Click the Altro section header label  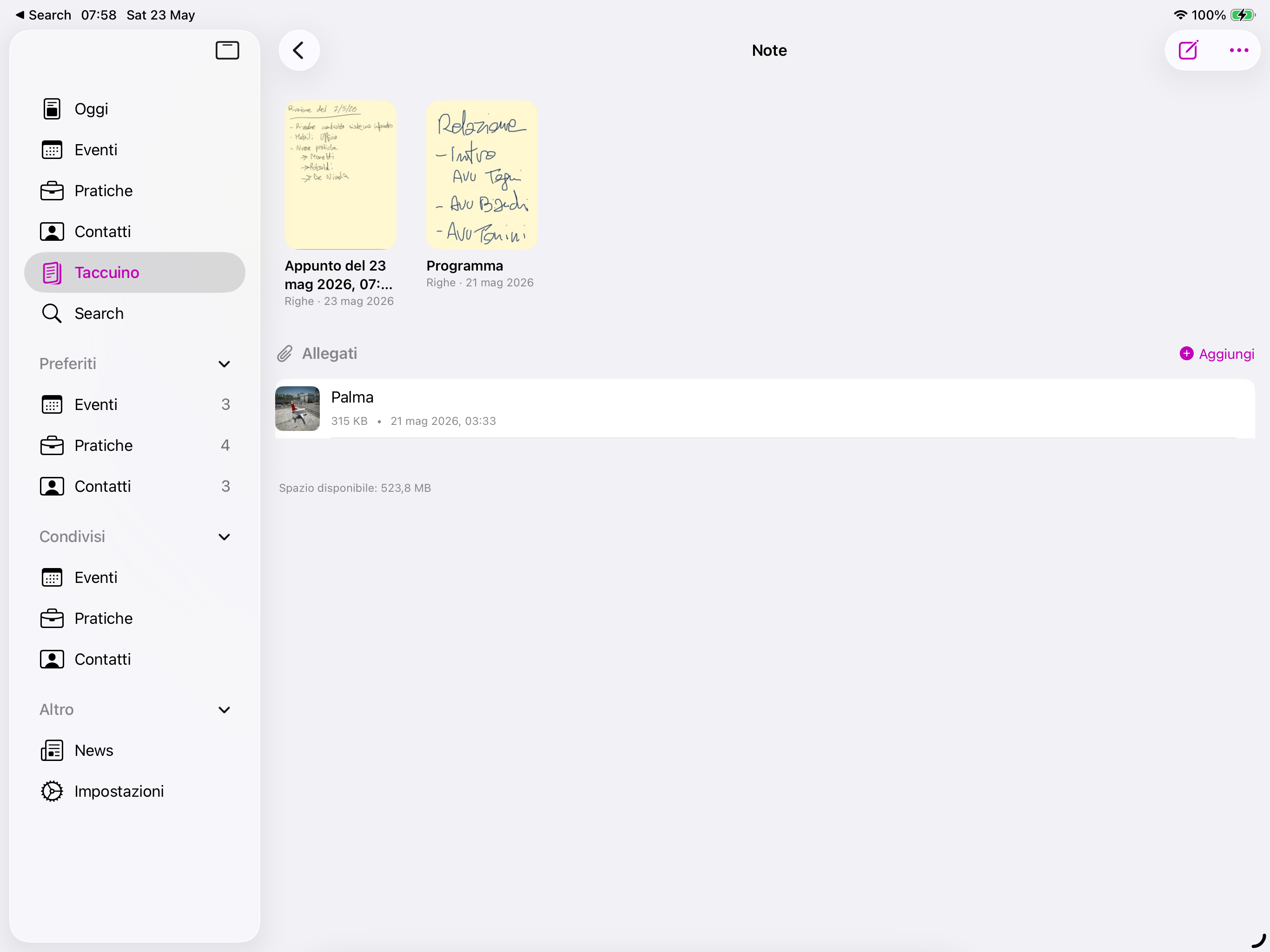point(56,710)
